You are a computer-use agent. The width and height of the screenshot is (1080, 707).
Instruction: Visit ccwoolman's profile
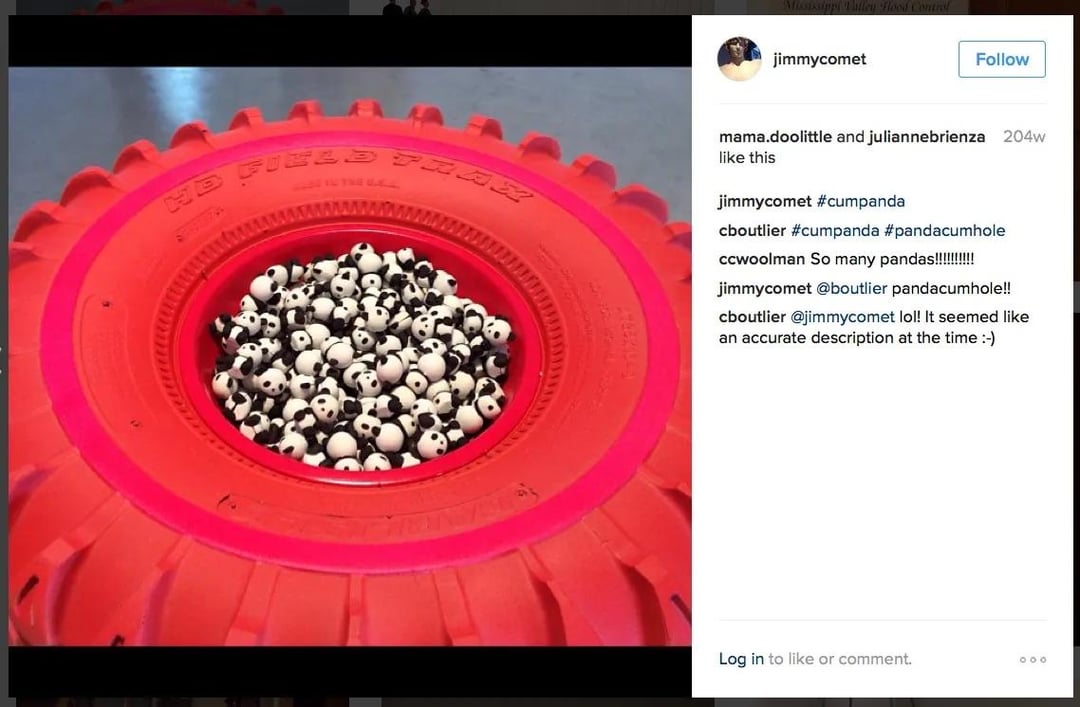761,259
